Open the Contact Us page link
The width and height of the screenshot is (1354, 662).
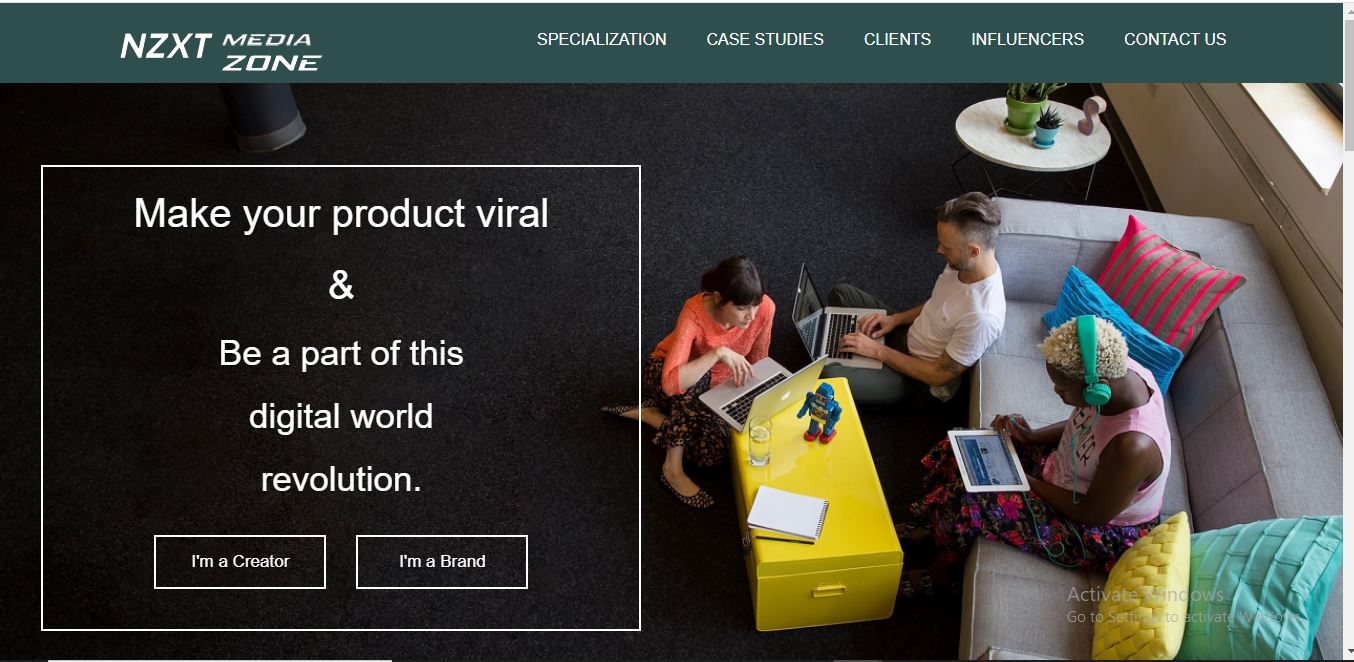pyautogui.click(x=1174, y=40)
